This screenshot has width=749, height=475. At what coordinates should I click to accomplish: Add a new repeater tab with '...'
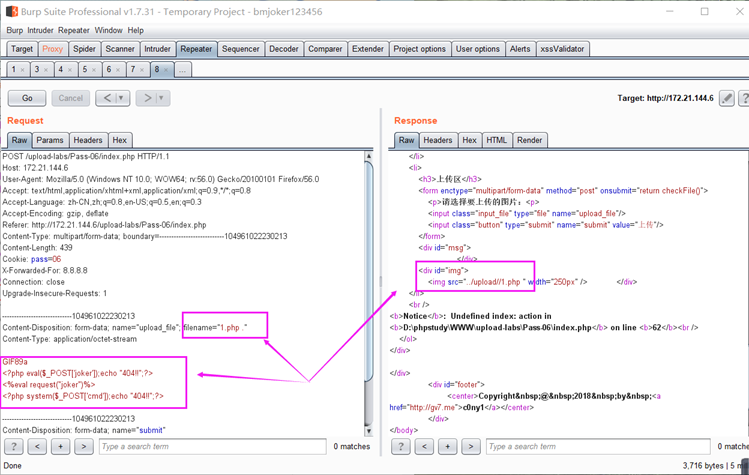point(182,70)
